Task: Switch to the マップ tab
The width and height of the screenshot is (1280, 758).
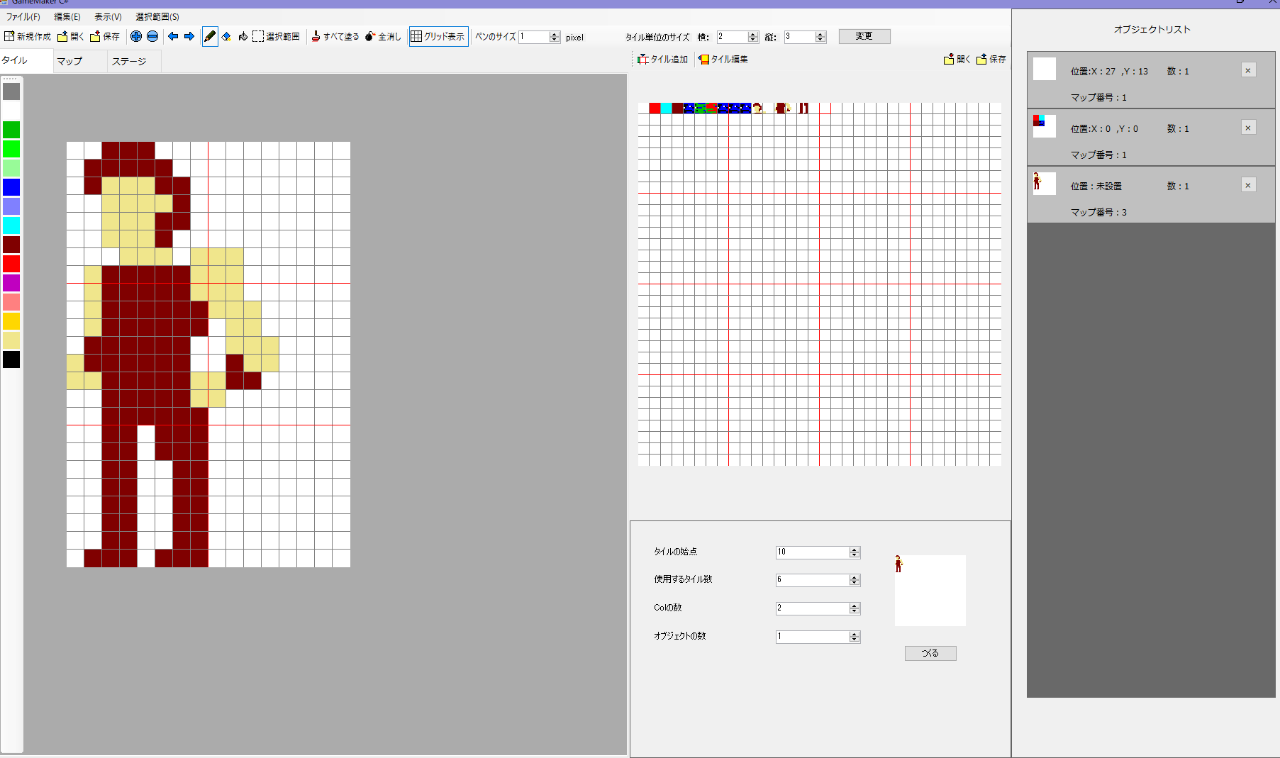Action: pos(70,61)
